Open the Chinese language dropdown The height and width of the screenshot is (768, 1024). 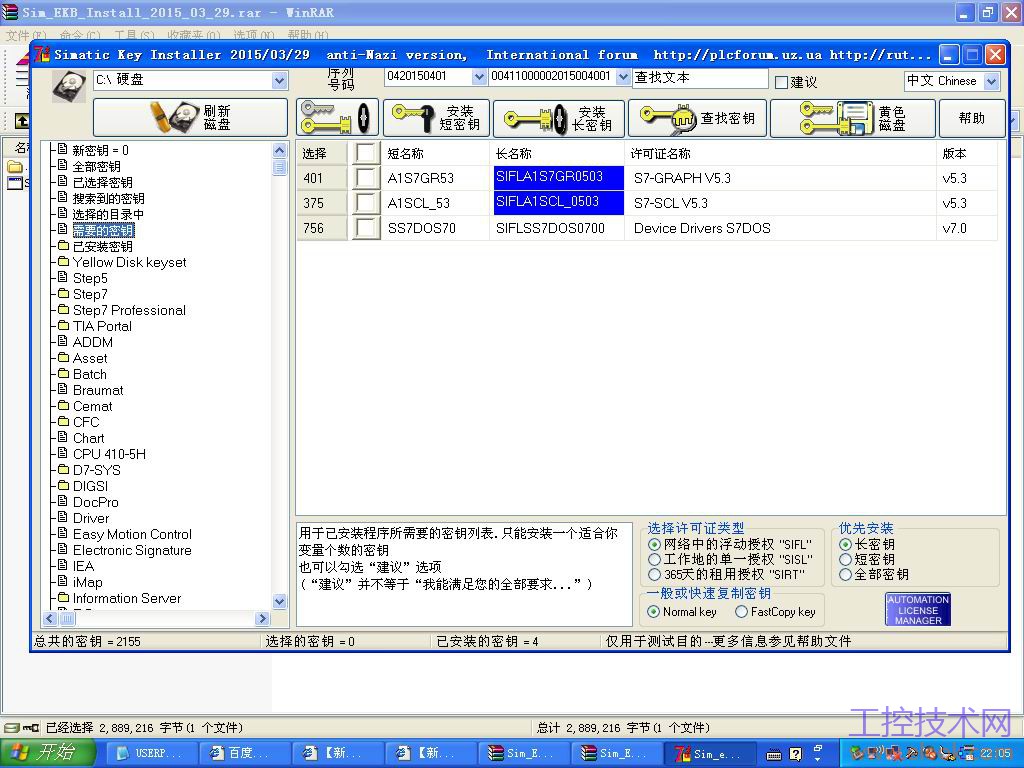tap(991, 81)
